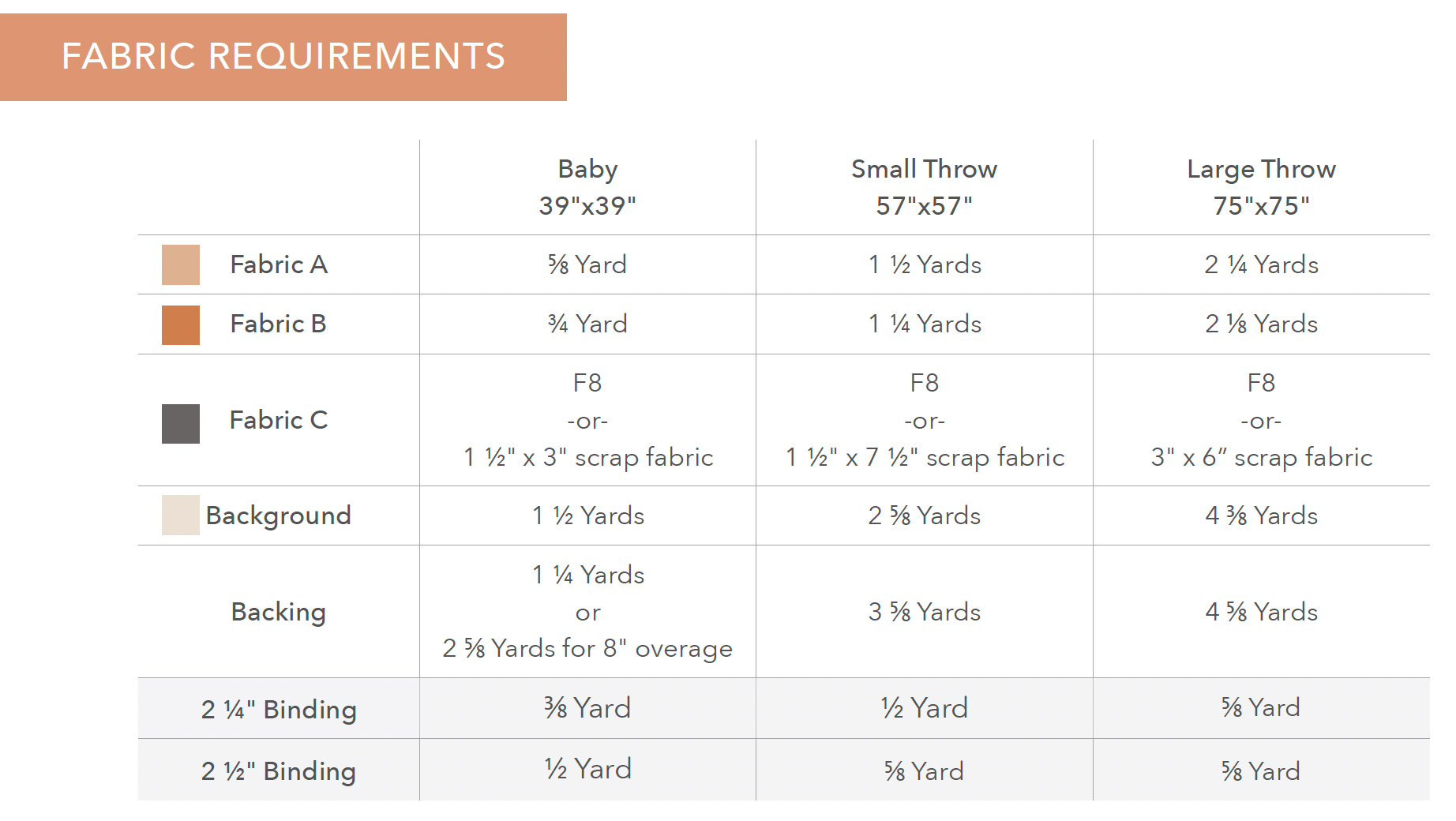Select the Fabric C row label
This screenshot has width=1456, height=821.
coord(279,420)
